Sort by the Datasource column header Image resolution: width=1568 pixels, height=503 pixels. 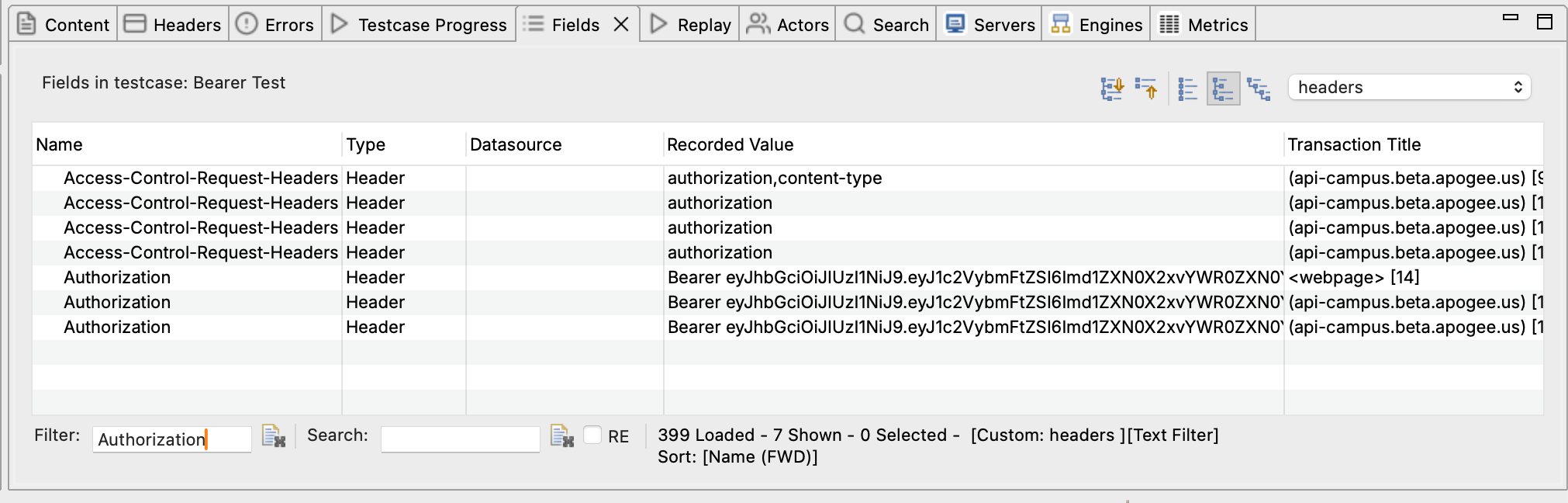565,144
